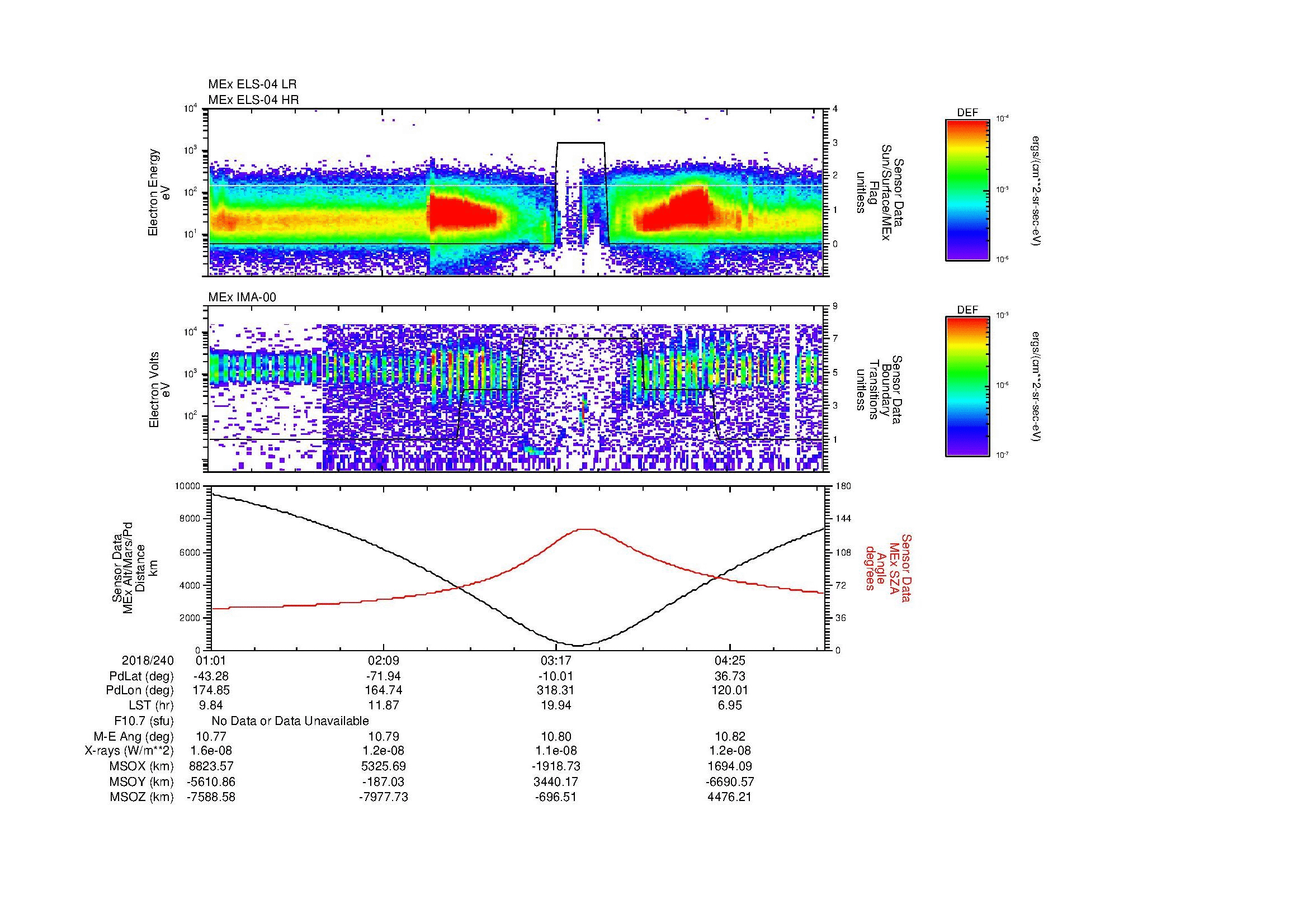
Task: Click MSOY value '-5610.86'
Action: [x=211, y=781]
